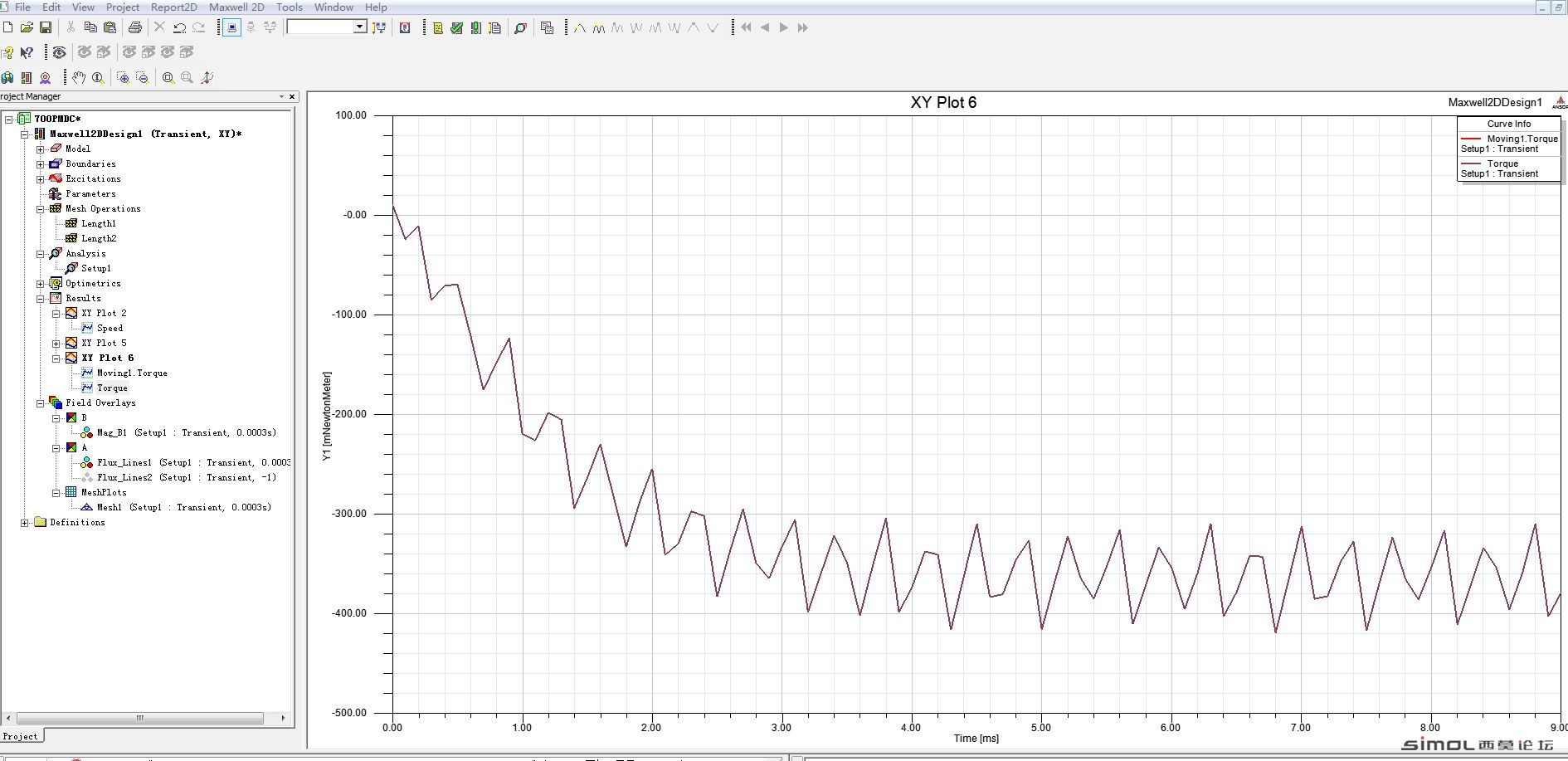Click the Analyze All exclamation icon
This screenshot has height=761, width=1568.
tap(475, 27)
